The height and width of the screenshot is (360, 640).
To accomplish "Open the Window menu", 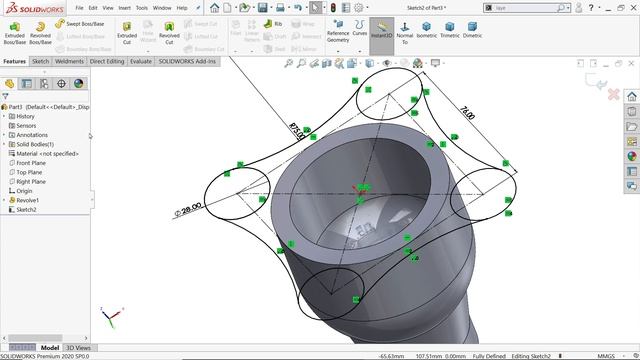I will pyautogui.click(x=162, y=8).
